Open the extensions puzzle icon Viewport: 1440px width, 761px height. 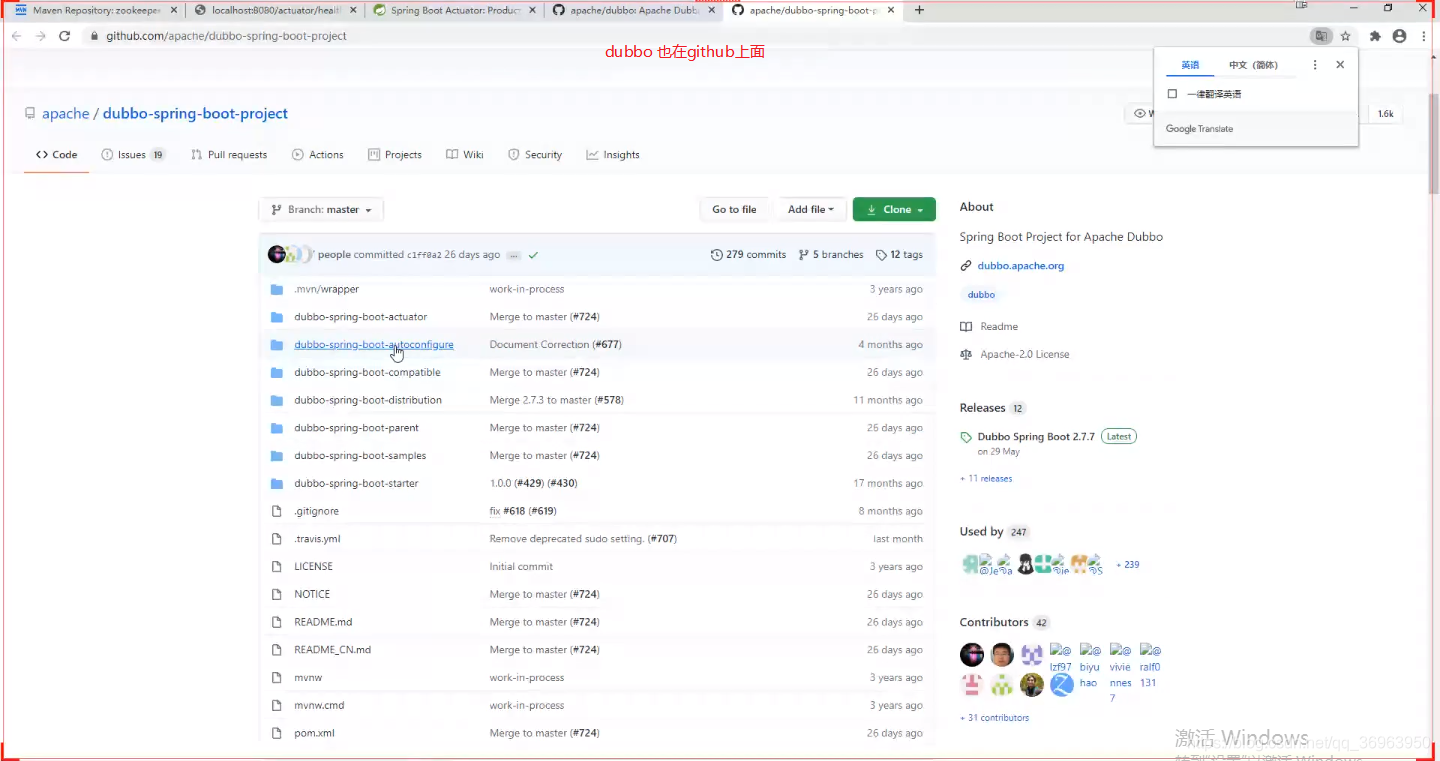(1375, 36)
